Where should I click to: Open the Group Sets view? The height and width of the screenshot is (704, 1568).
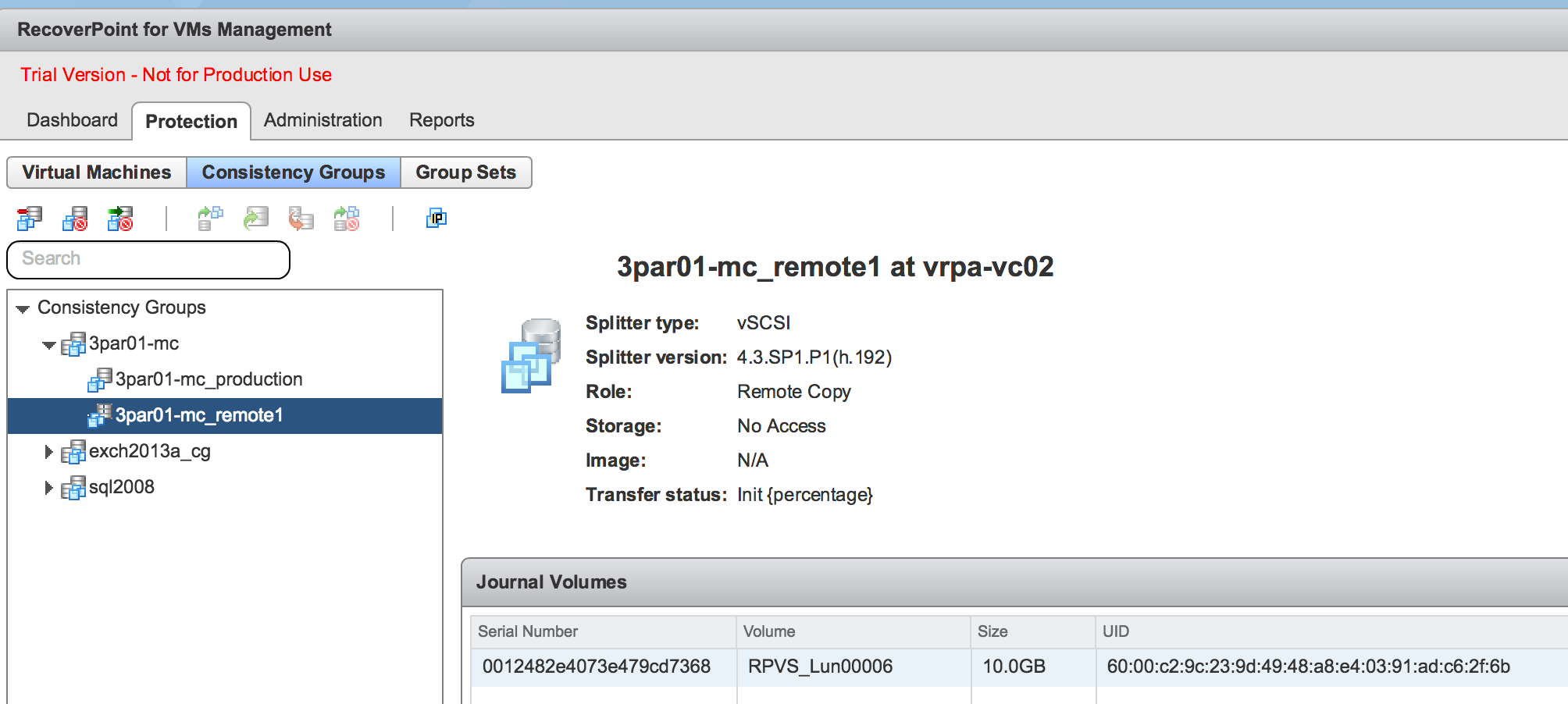tap(466, 172)
